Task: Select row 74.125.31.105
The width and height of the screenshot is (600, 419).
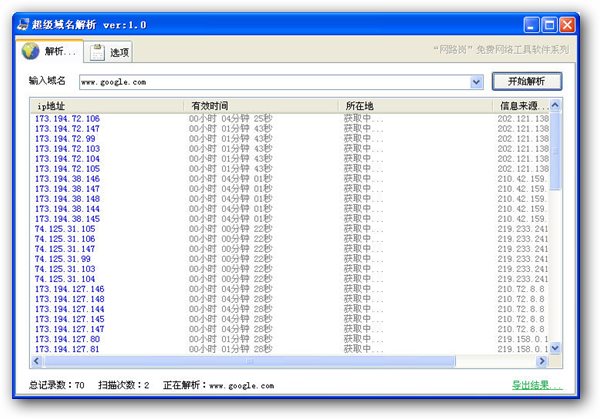Action: [290, 229]
